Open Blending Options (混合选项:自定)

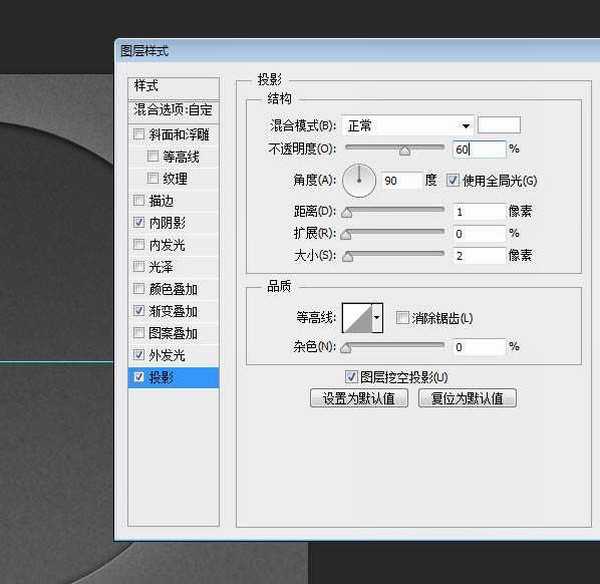tap(173, 109)
